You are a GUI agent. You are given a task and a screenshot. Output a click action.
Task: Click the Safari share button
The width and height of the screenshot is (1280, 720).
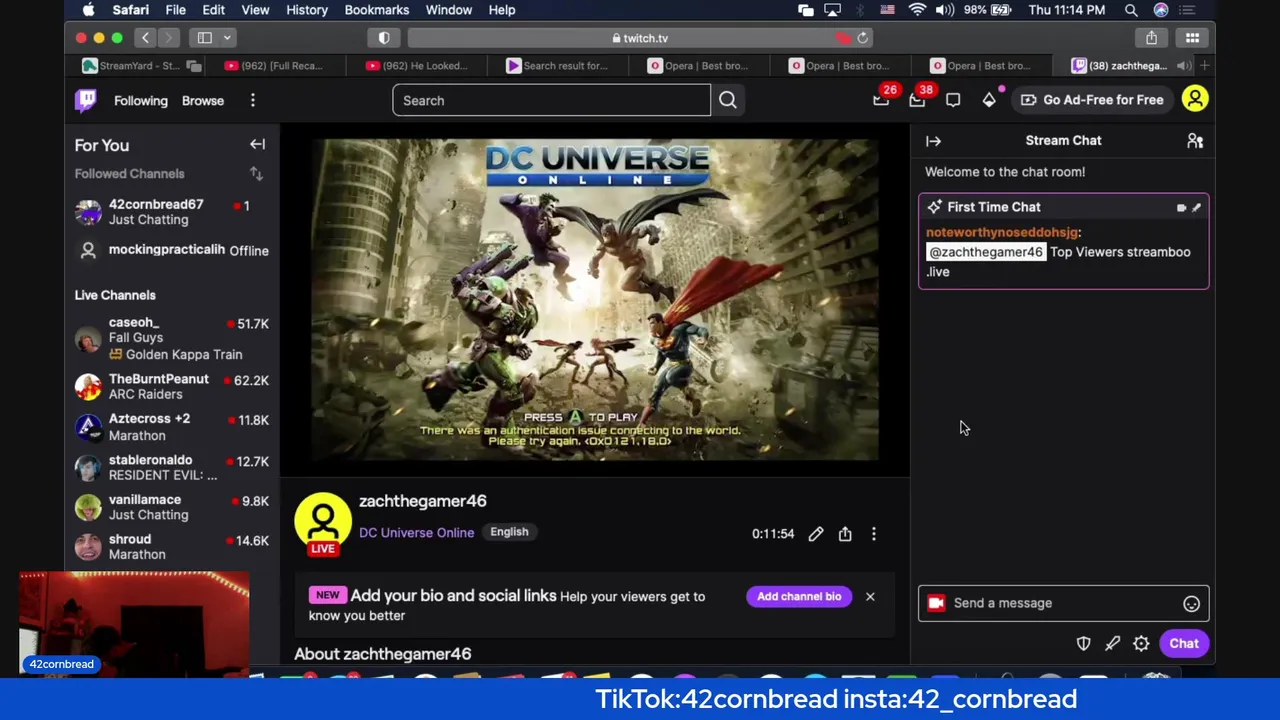click(x=1151, y=38)
